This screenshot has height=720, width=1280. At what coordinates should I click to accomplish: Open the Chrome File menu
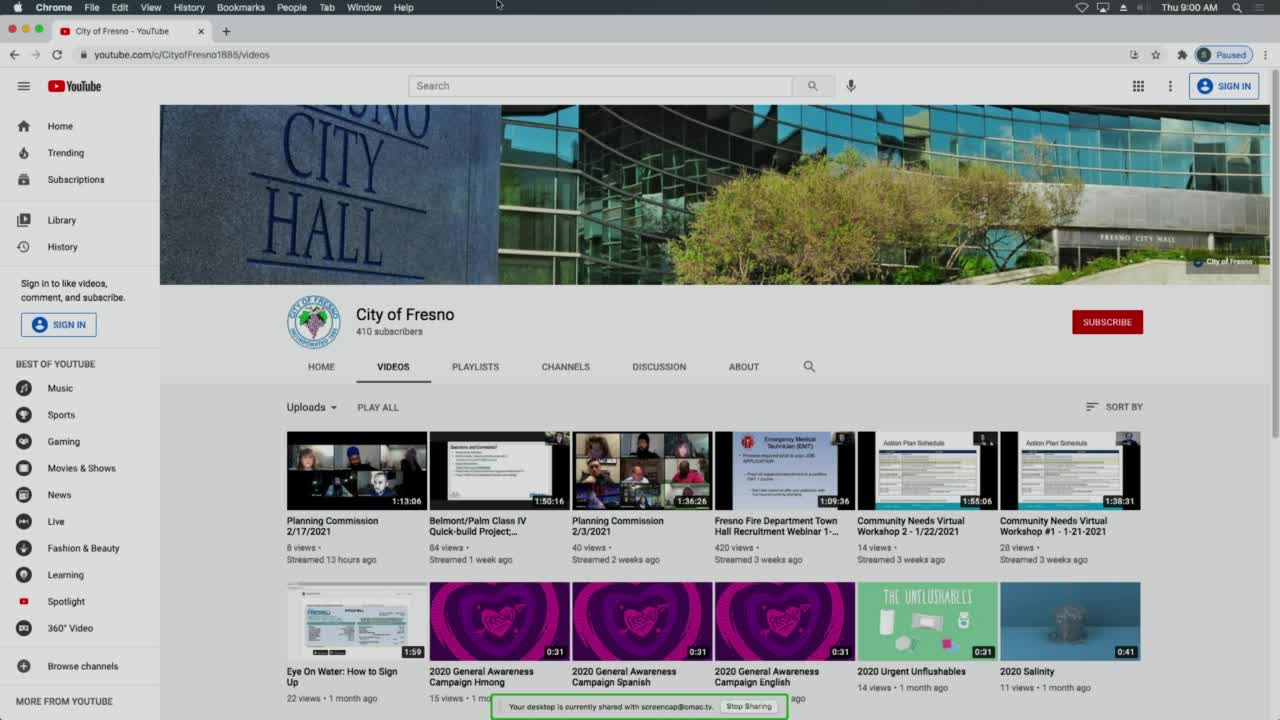pos(92,7)
